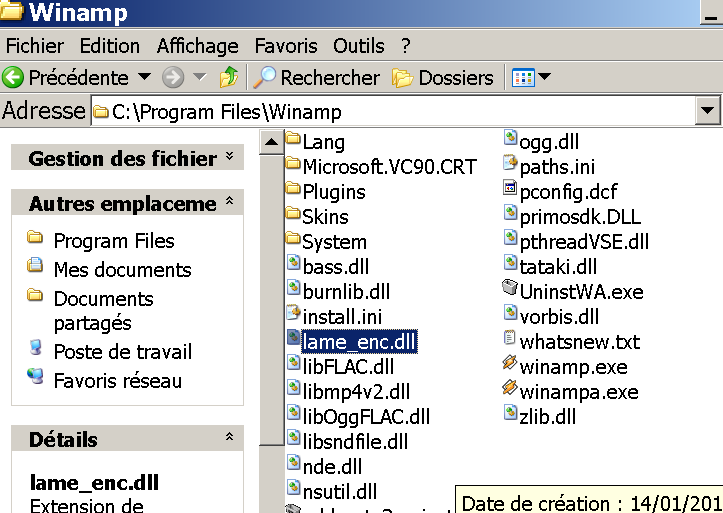Select the ogg.dll file icon
723x513 pixels.
(510, 138)
